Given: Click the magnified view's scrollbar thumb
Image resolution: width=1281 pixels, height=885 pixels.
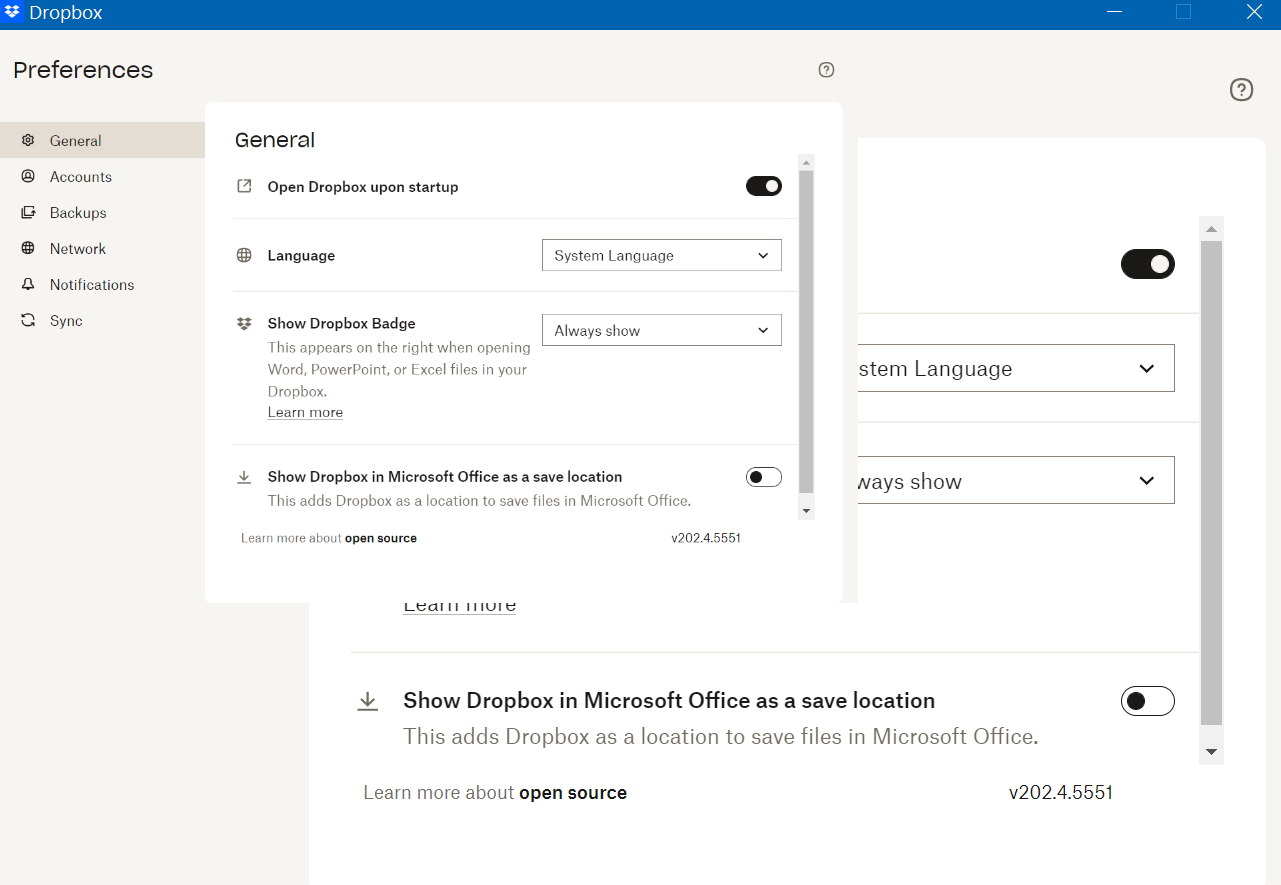Looking at the screenshot, I should [1211, 482].
